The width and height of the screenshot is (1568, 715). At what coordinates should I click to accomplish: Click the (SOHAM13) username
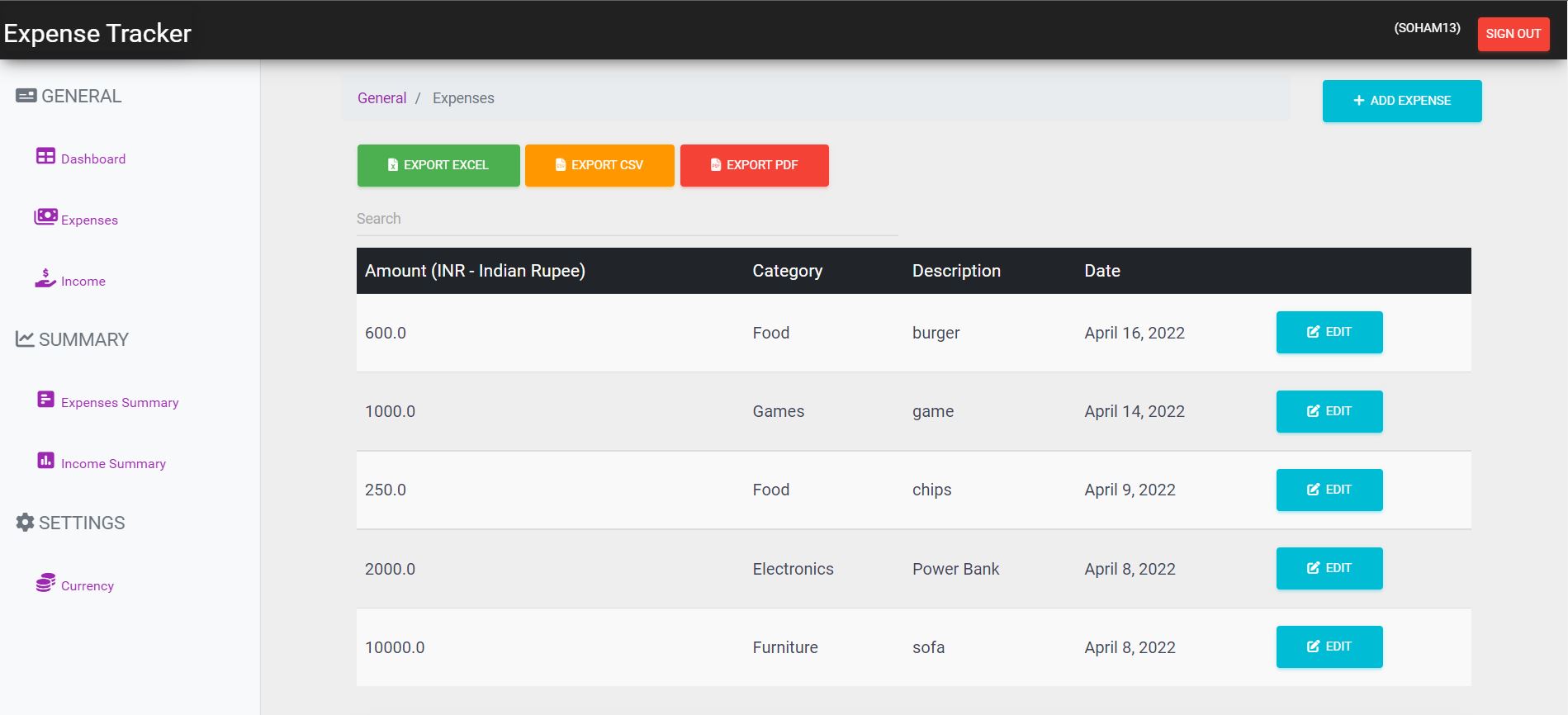(1427, 28)
